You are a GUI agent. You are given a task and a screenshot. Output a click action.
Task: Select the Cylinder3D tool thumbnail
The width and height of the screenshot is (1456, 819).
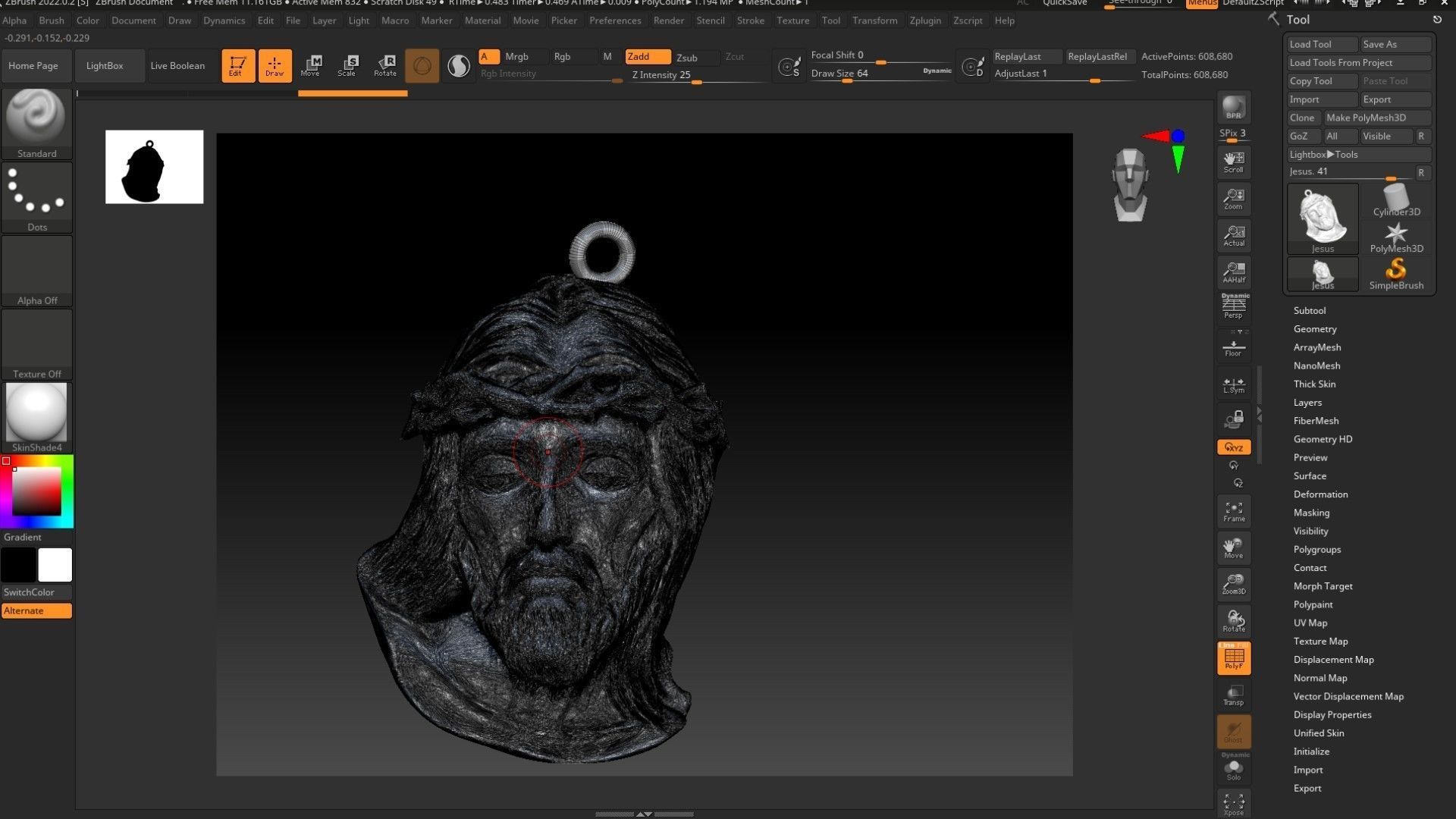1396,200
